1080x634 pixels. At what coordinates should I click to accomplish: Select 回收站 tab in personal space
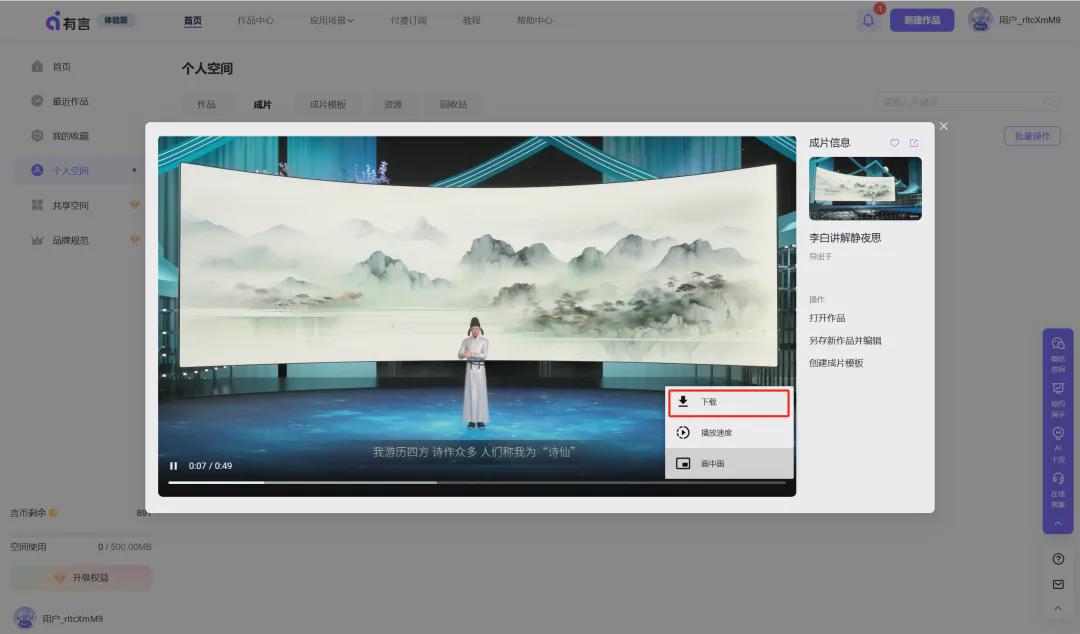[x=457, y=103]
